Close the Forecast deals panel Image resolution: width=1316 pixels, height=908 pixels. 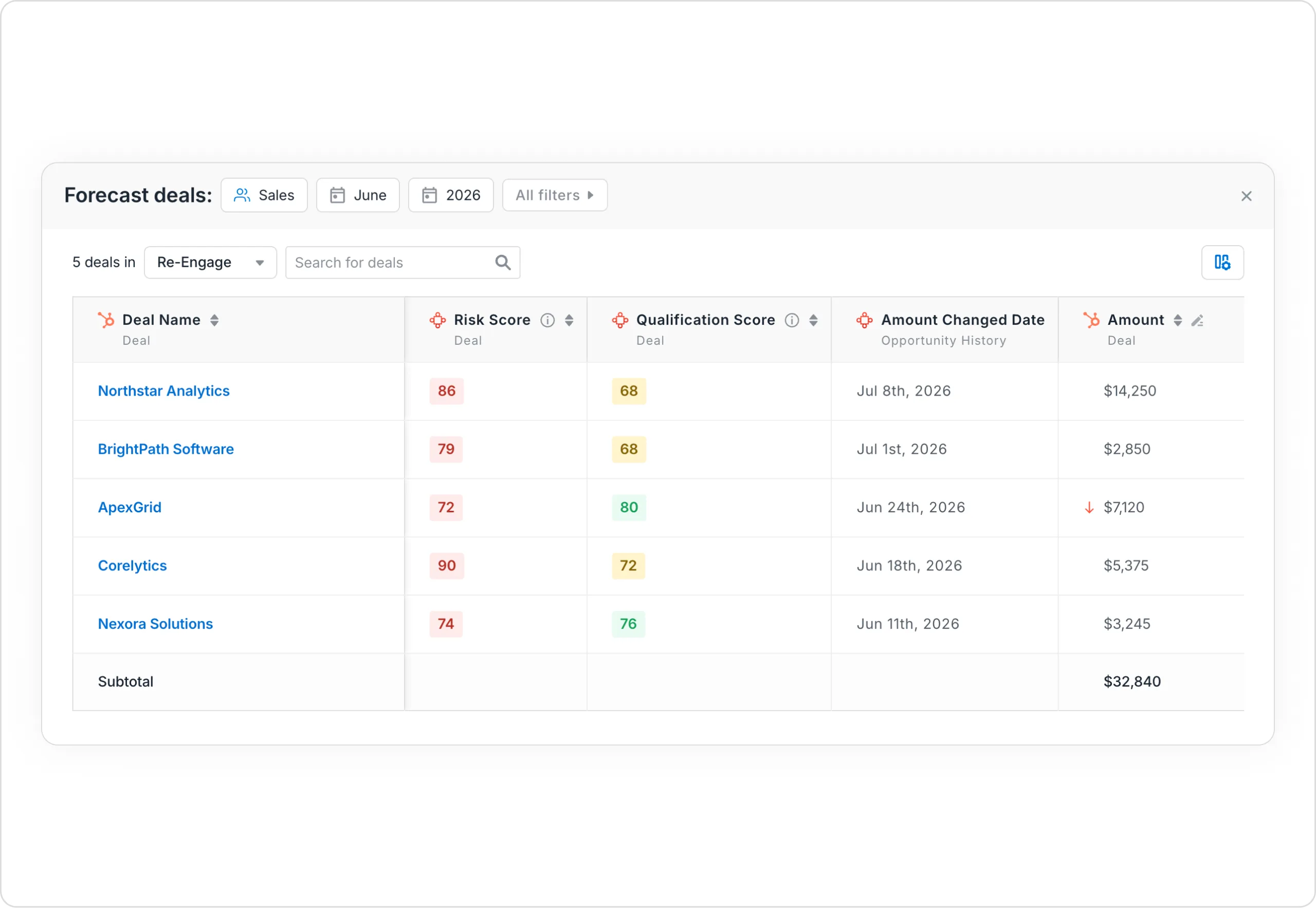pyautogui.click(x=1246, y=196)
